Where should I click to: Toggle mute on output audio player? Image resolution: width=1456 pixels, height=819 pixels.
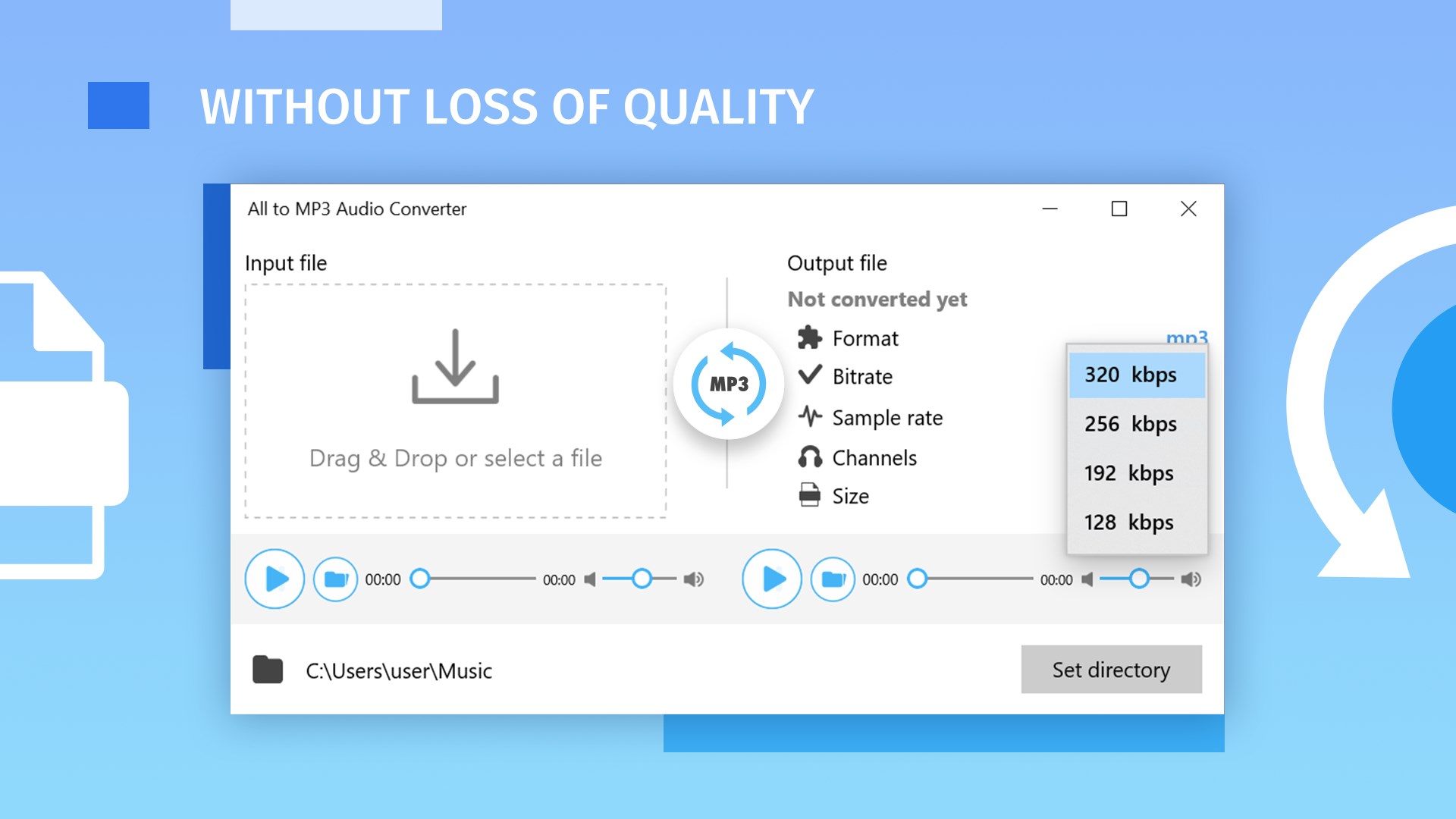pyautogui.click(x=1085, y=579)
